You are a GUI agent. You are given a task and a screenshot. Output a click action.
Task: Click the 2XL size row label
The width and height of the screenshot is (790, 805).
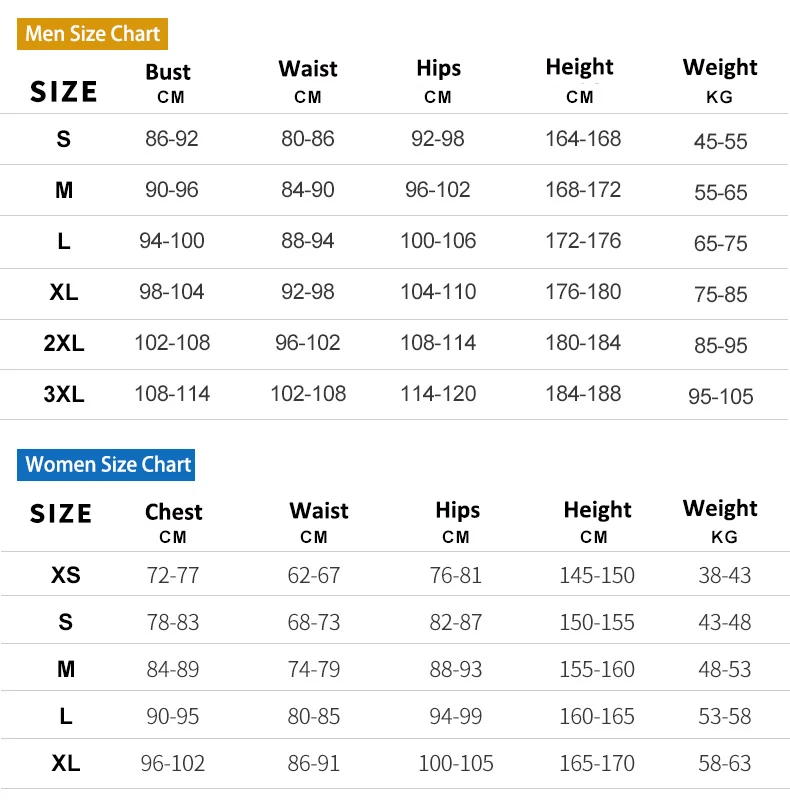click(x=64, y=343)
